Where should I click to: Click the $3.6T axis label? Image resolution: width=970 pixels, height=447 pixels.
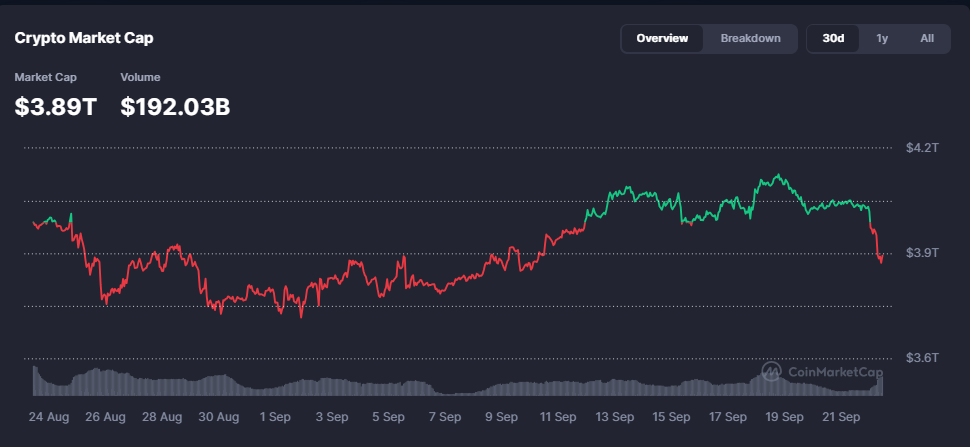922,358
